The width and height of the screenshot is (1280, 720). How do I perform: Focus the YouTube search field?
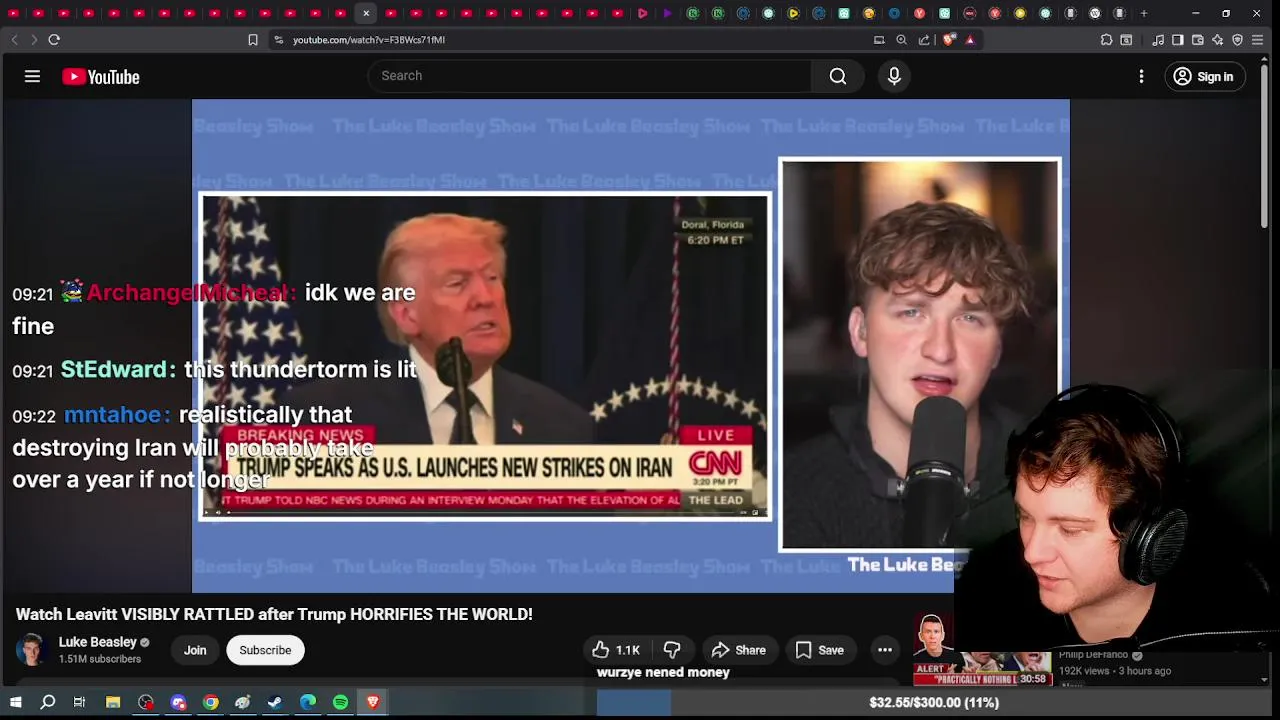[590, 76]
